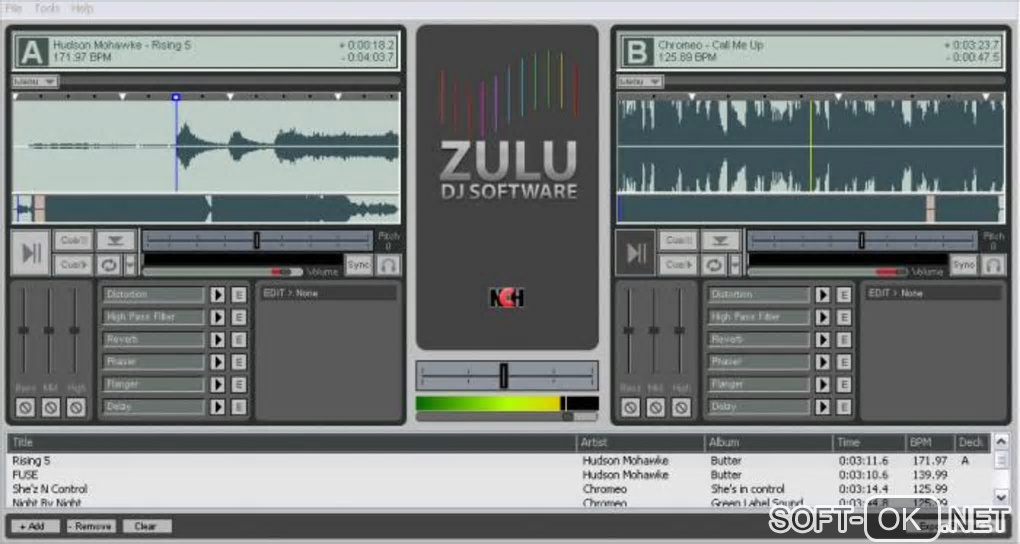Click the master volume slider handle
Image resolution: width=1020 pixels, height=544 pixels.
[567, 416]
